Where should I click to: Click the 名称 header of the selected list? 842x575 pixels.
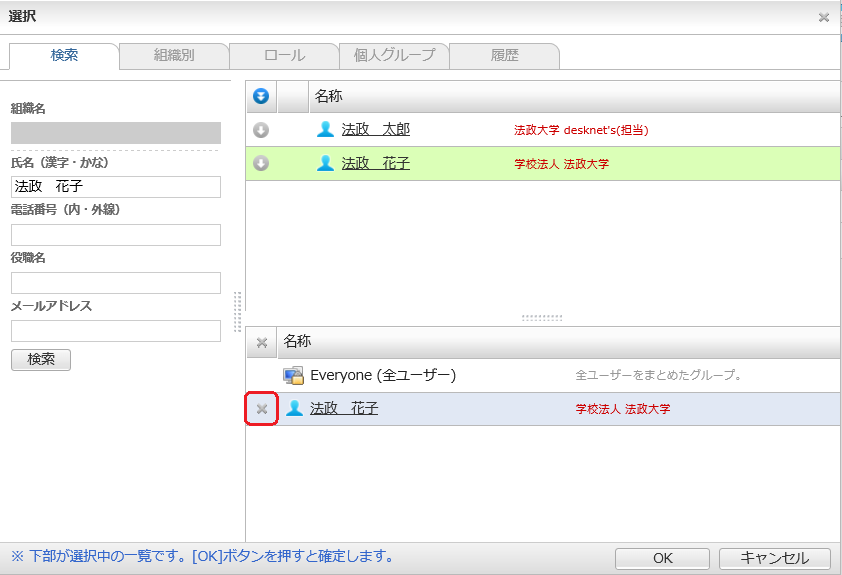point(297,341)
